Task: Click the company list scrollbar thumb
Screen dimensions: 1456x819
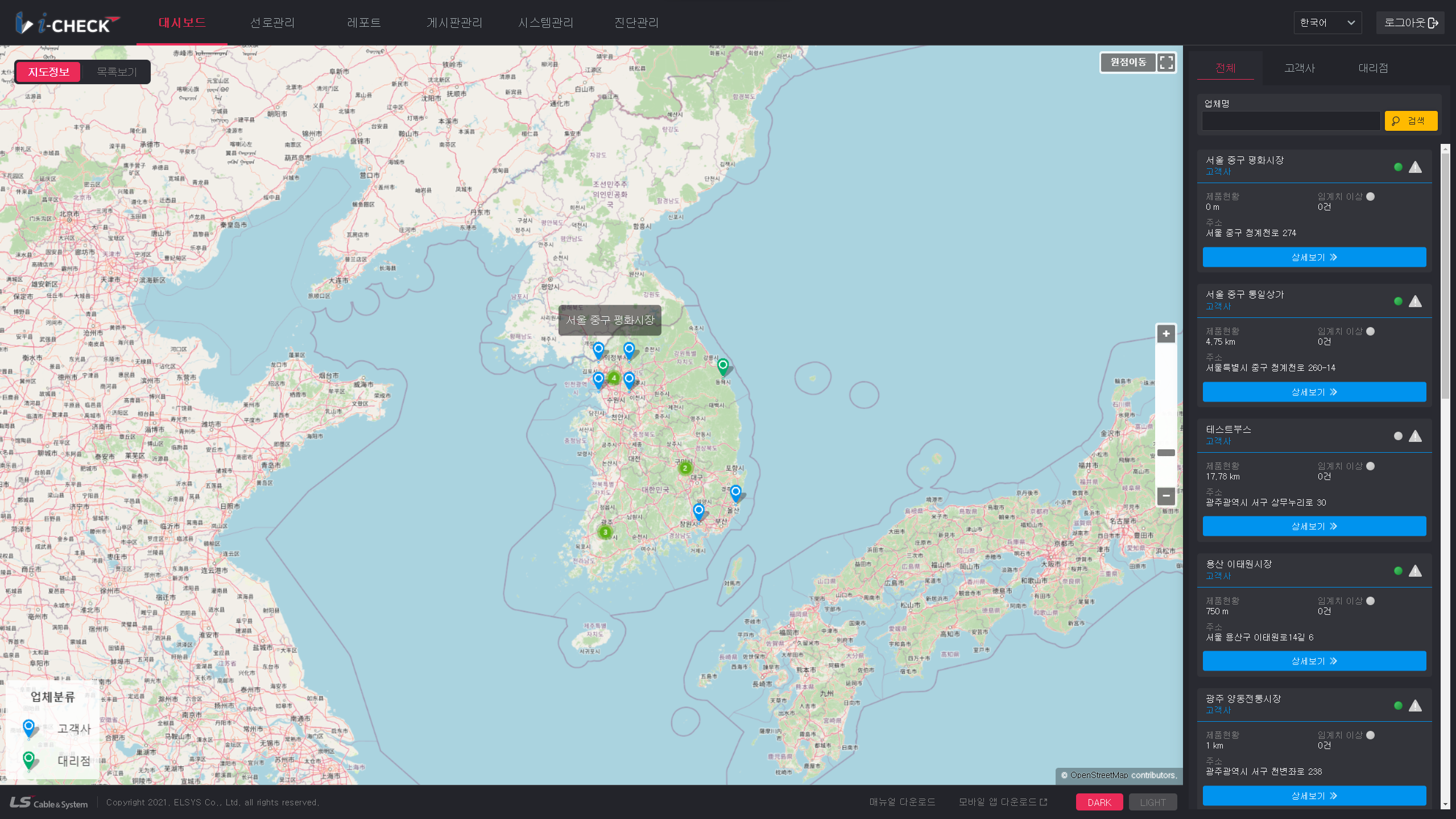Action: pyautogui.click(x=1445, y=276)
